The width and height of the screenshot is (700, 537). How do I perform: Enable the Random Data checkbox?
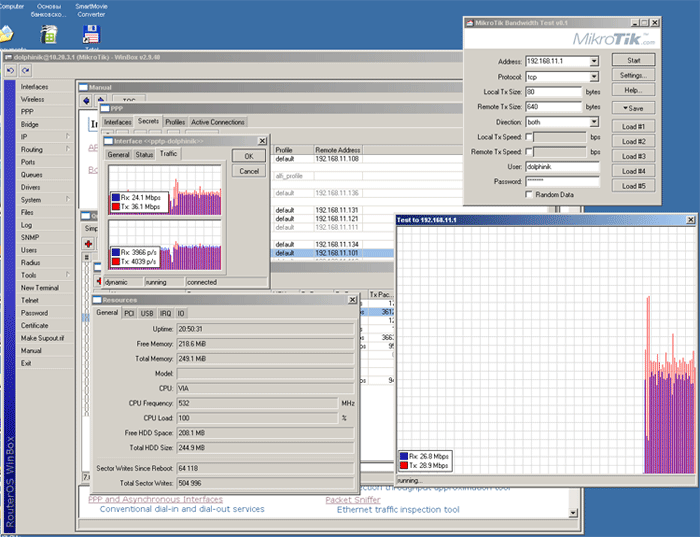[x=529, y=194]
